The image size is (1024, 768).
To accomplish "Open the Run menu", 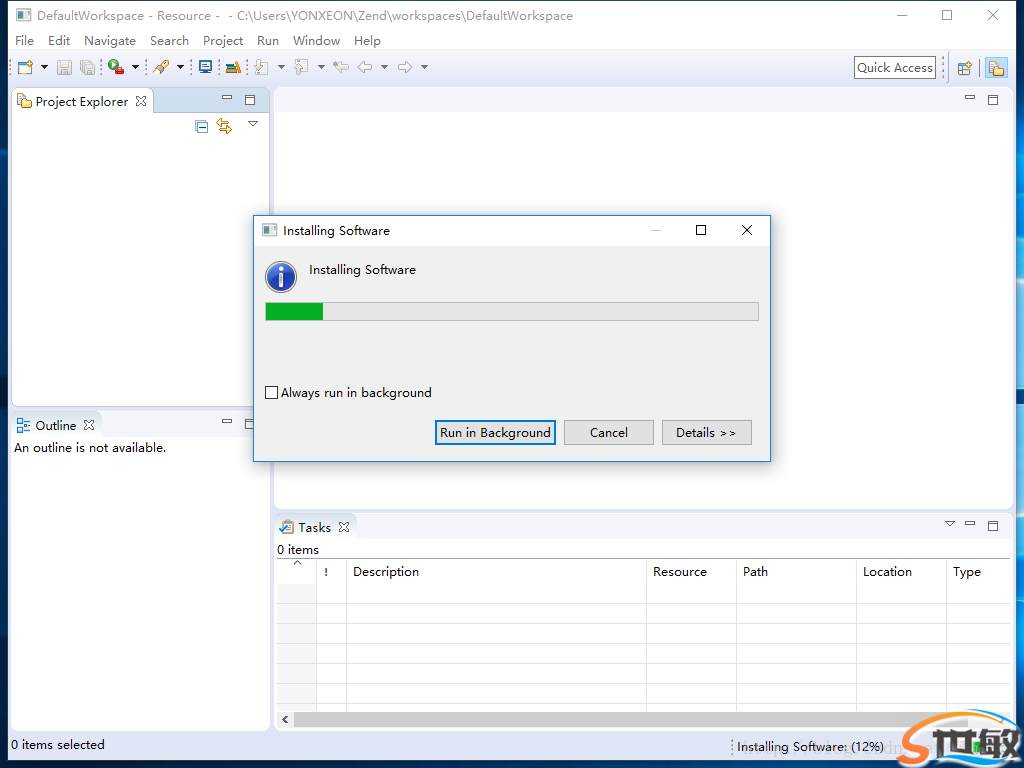I will coord(268,40).
